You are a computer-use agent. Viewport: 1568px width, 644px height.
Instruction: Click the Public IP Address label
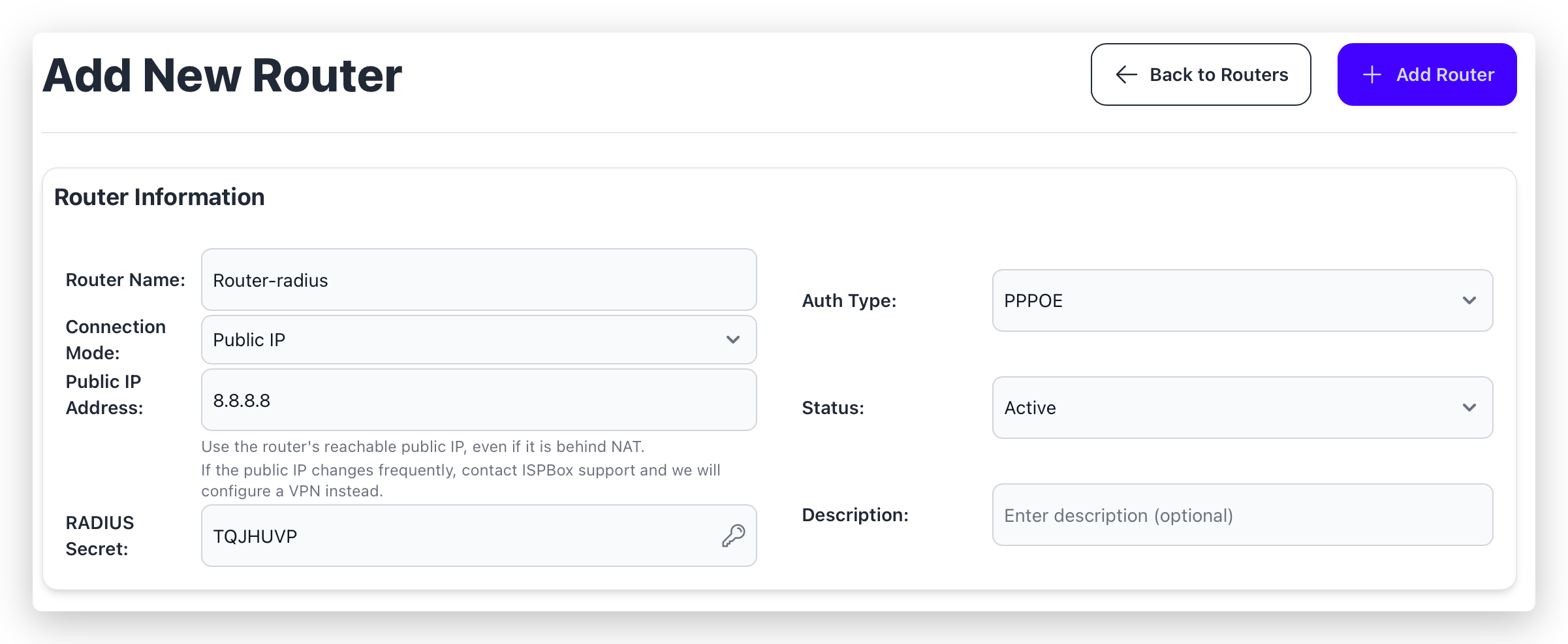click(x=104, y=394)
